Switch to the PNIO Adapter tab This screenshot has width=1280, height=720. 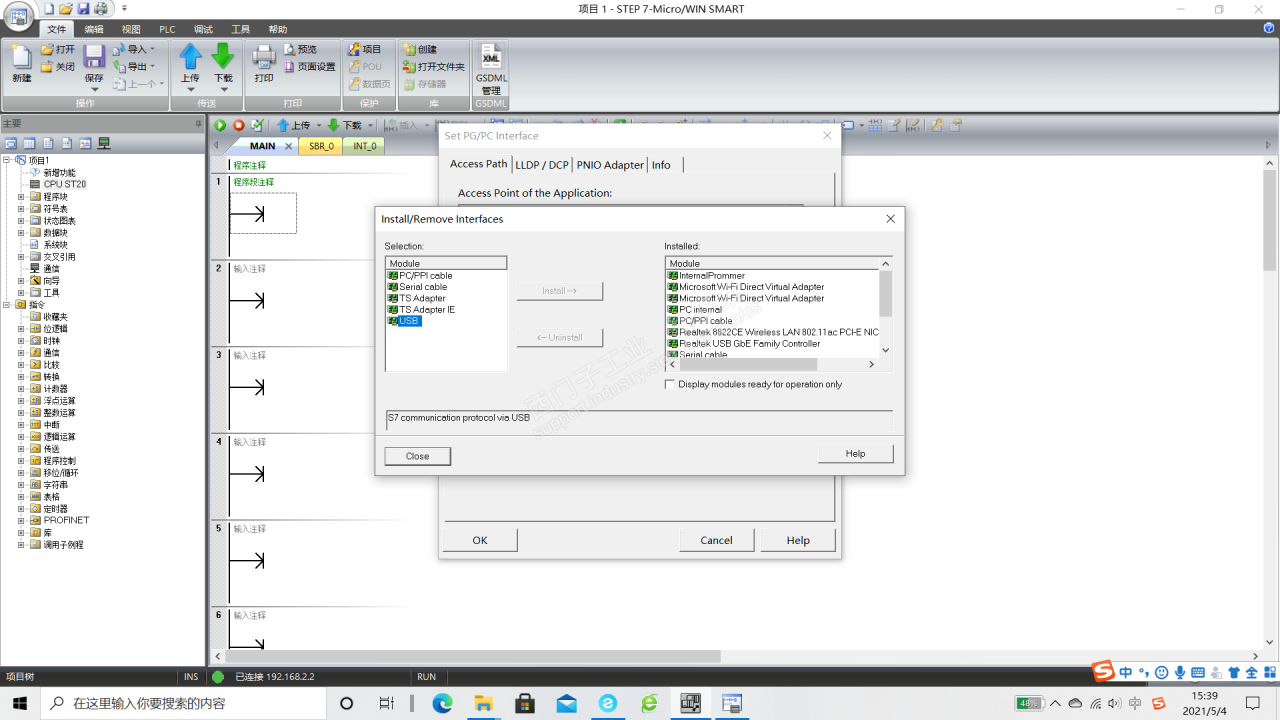[610, 165]
